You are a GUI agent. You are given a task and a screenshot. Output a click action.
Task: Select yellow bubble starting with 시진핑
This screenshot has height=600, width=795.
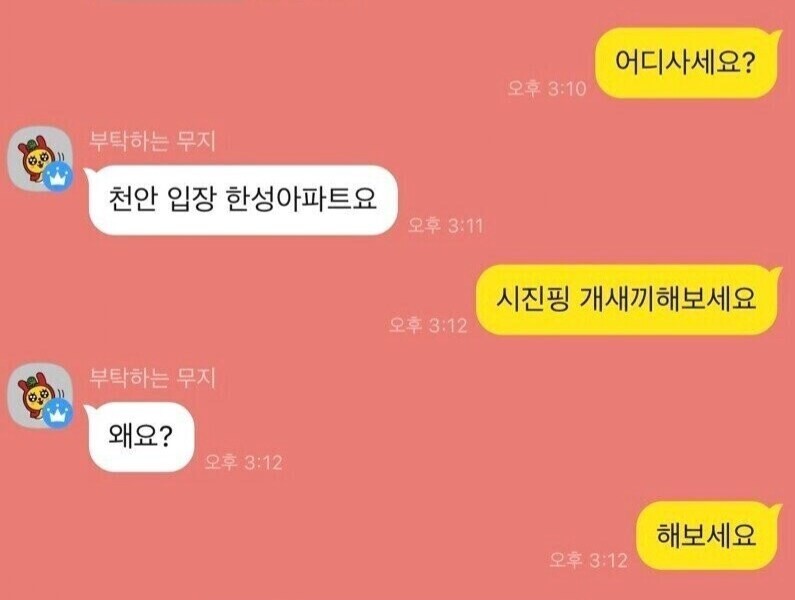click(628, 300)
